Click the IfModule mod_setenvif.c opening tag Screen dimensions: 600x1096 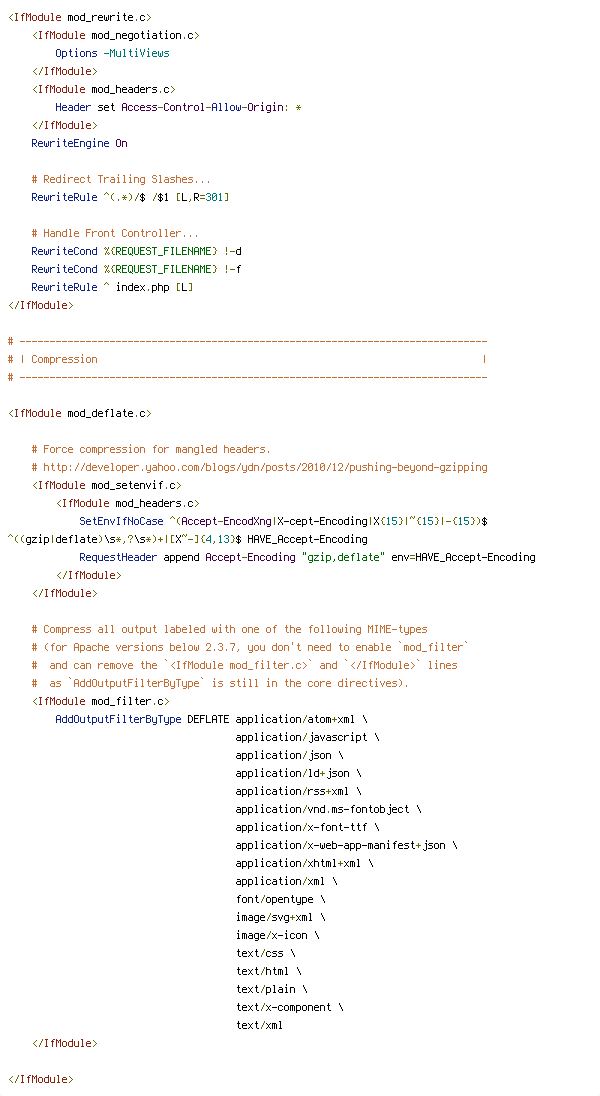[x=106, y=485]
